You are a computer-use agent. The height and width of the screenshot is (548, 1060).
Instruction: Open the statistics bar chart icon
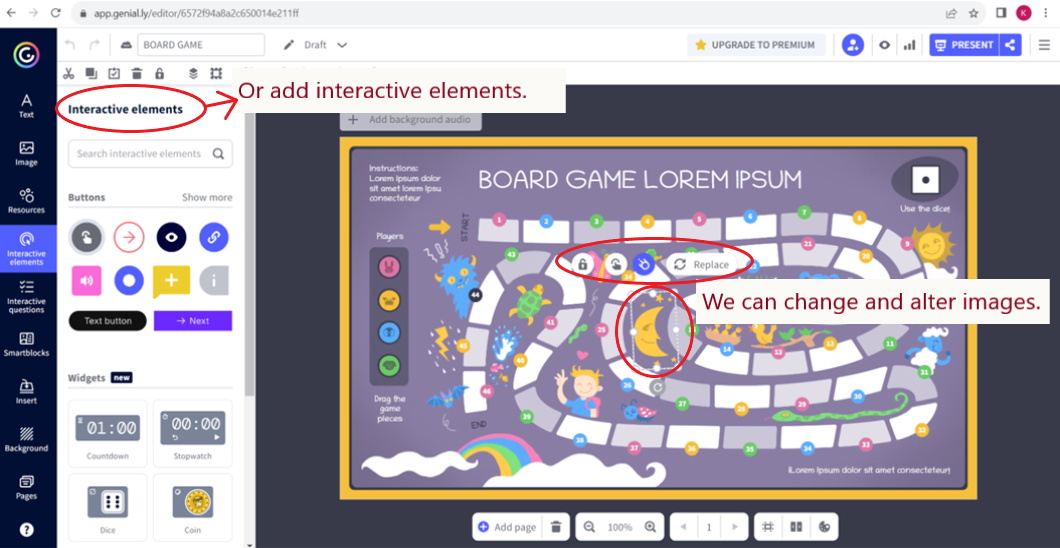[x=909, y=45]
